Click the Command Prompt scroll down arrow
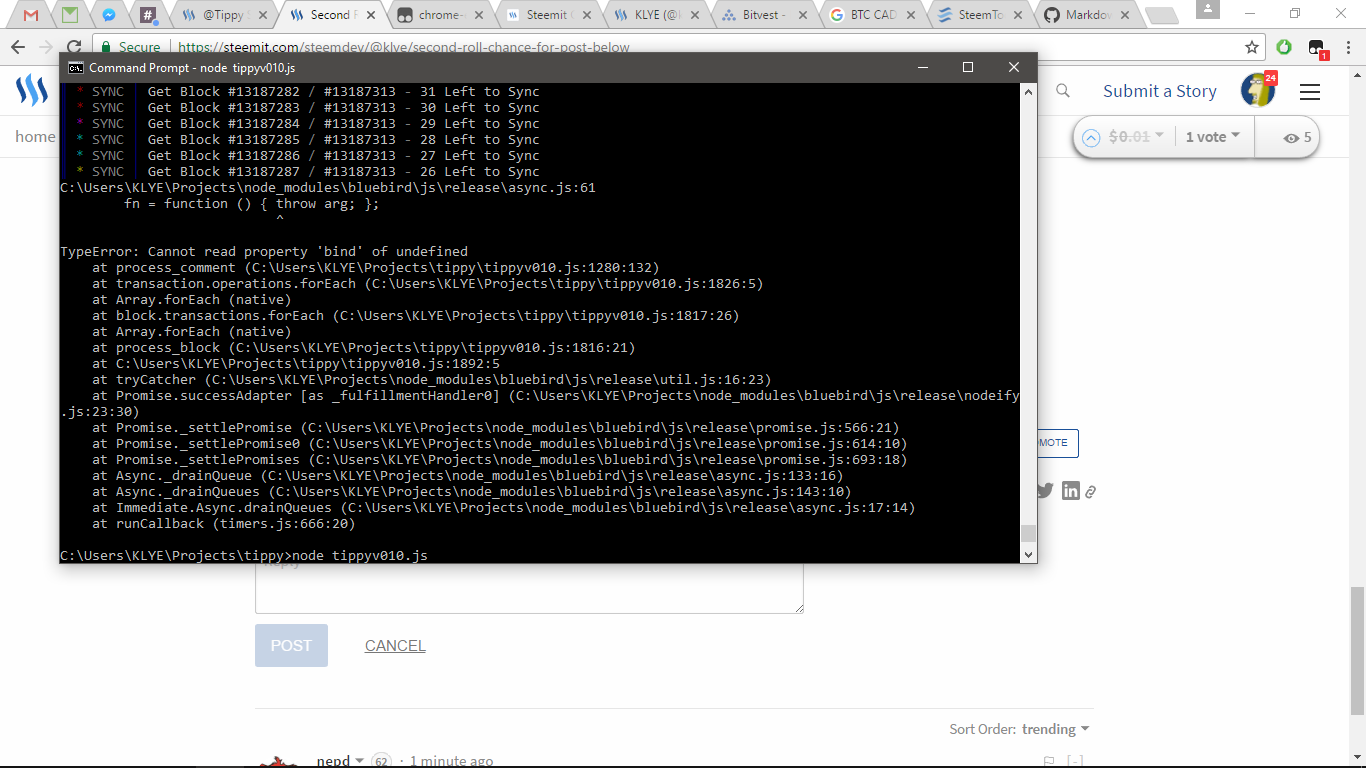This screenshot has height=768, width=1366. [x=1028, y=554]
